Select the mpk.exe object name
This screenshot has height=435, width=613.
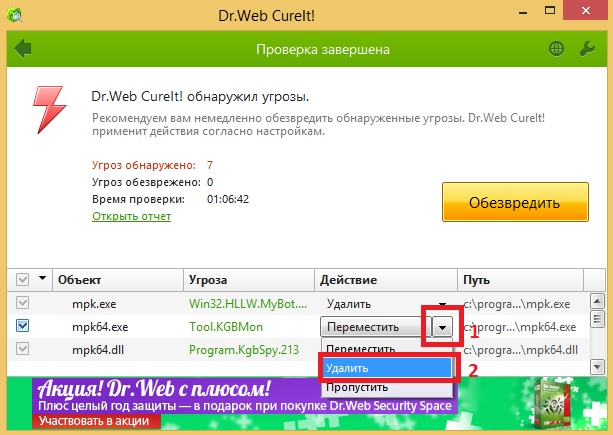coord(94,304)
